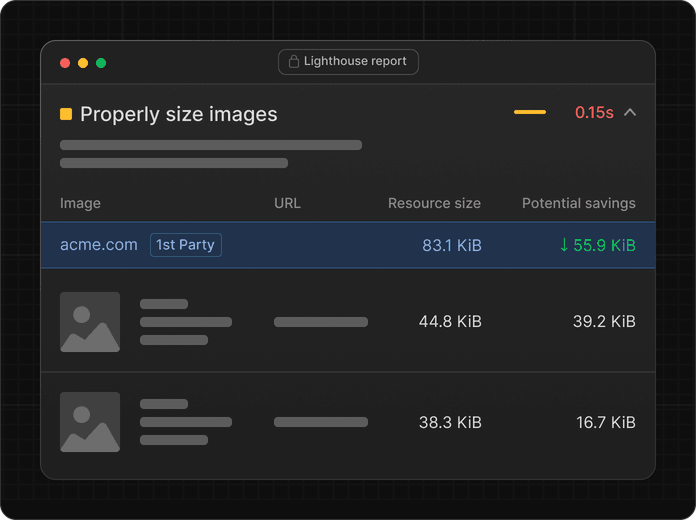The width and height of the screenshot is (696, 520).
Task: Click the 1st Party badge
Action: coord(186,245)
